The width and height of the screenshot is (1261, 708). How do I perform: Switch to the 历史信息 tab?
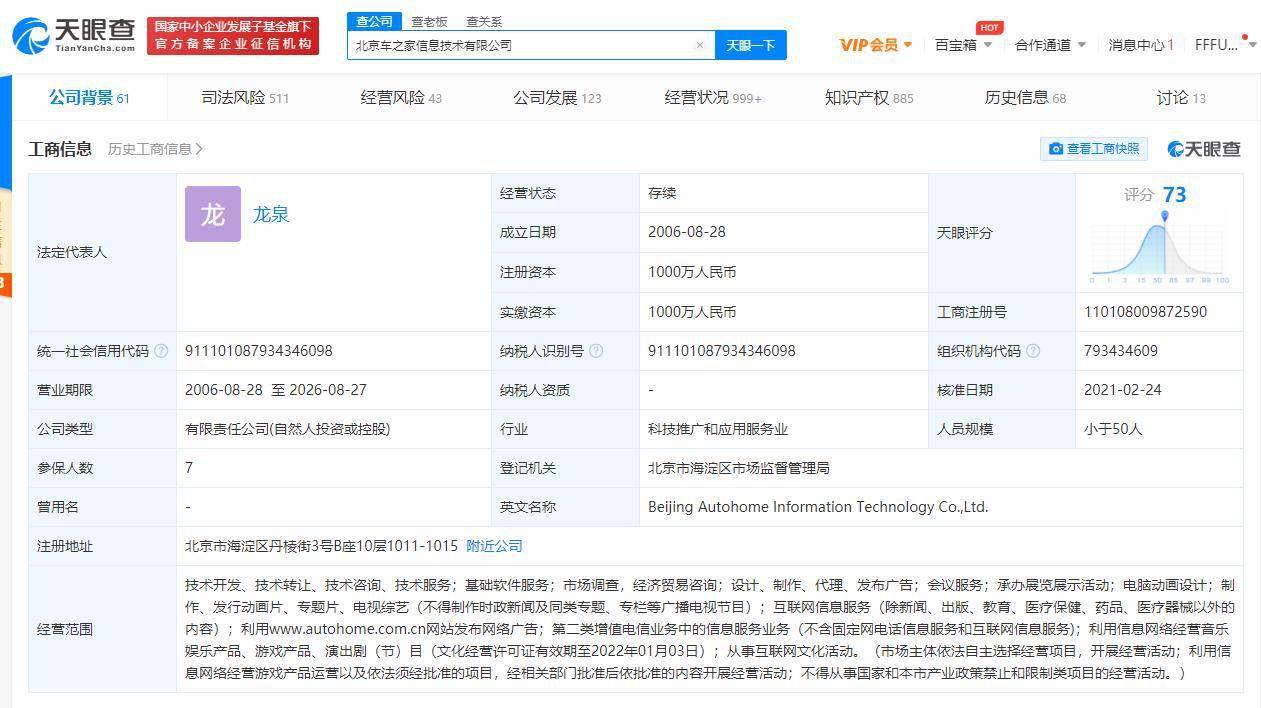pos(1025,98)
